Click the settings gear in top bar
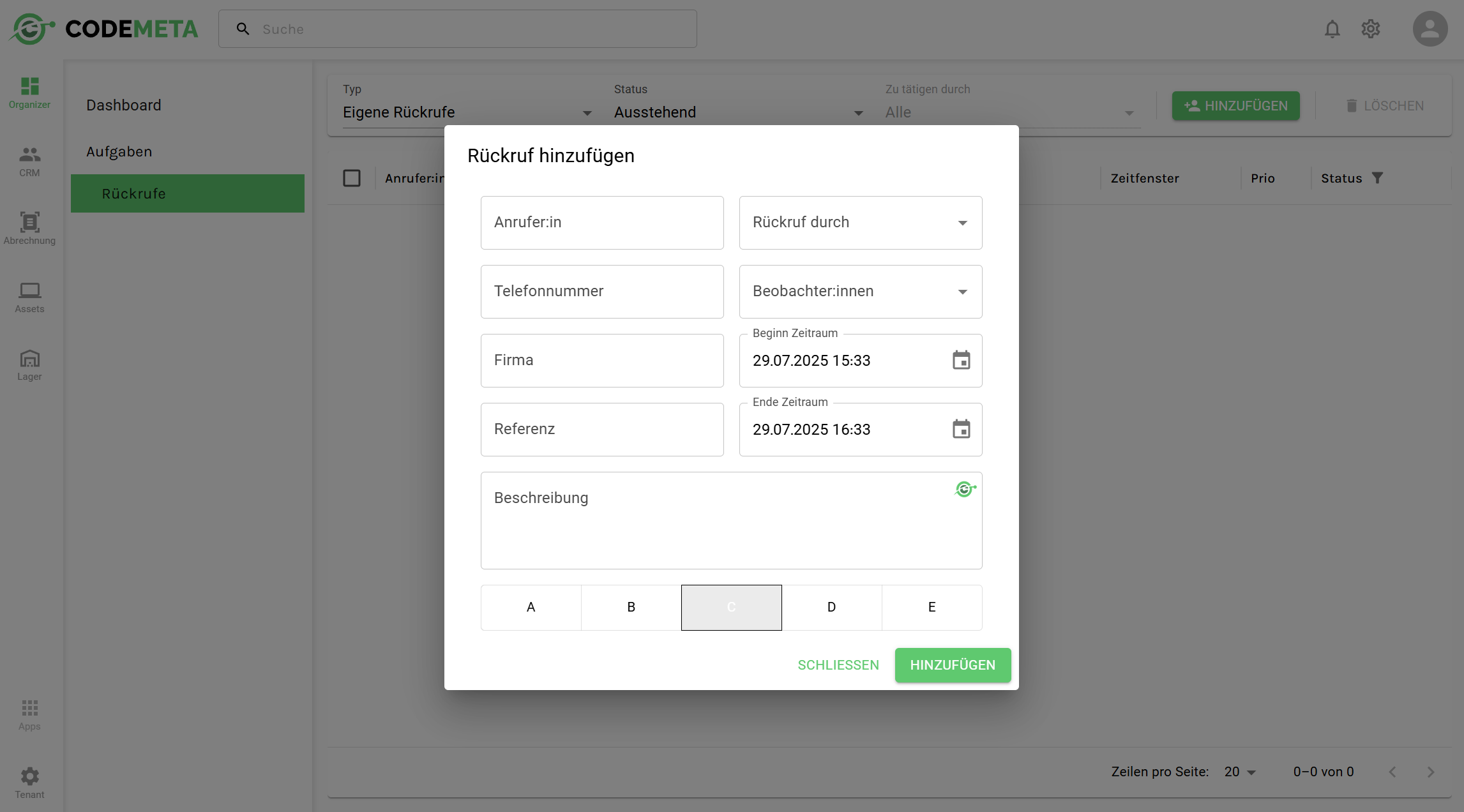 tap(1370, 29)
